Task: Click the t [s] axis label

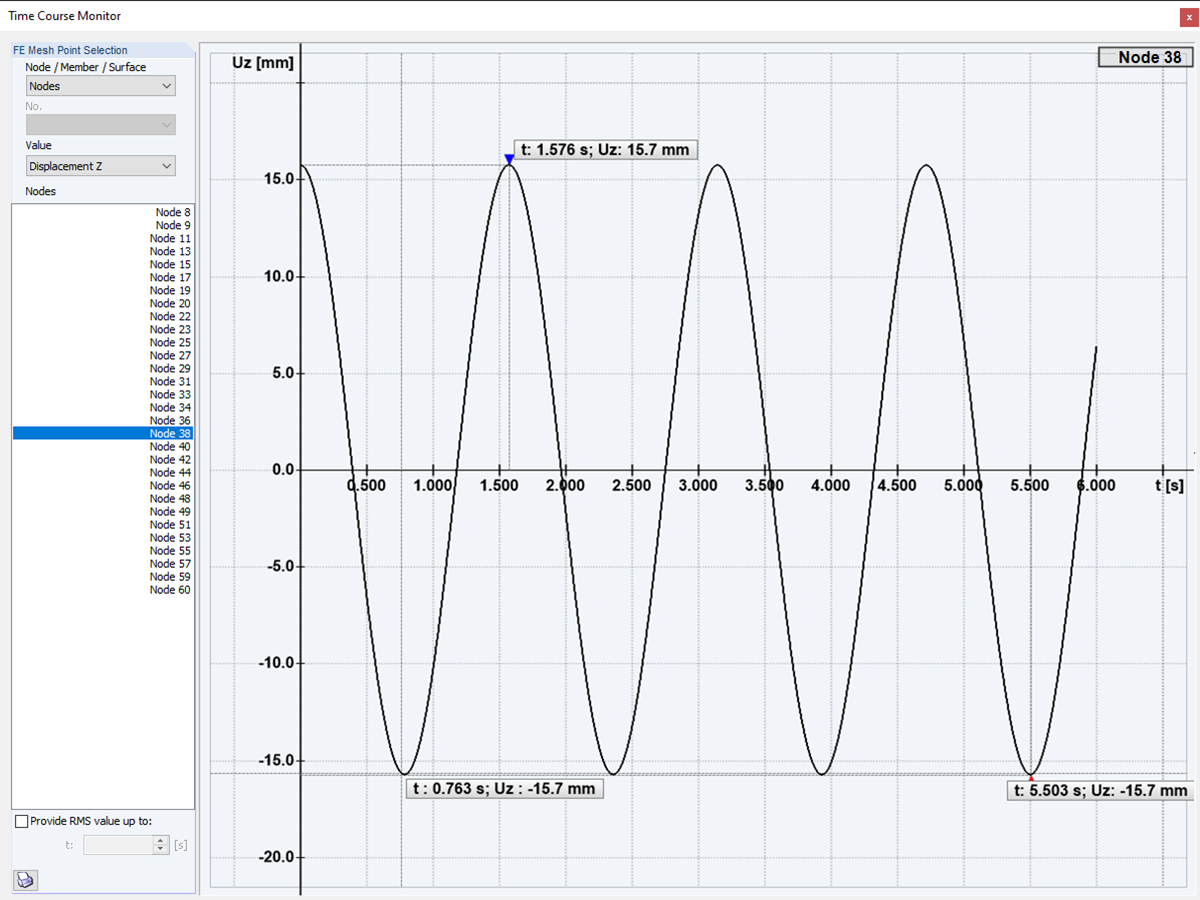Action: coord(1169,485)
